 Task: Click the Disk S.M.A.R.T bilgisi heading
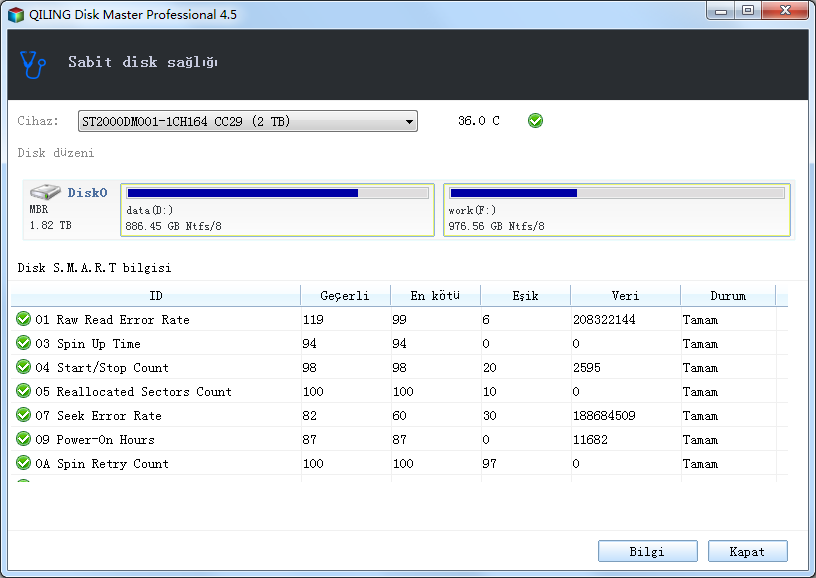[x=94, y=267]
